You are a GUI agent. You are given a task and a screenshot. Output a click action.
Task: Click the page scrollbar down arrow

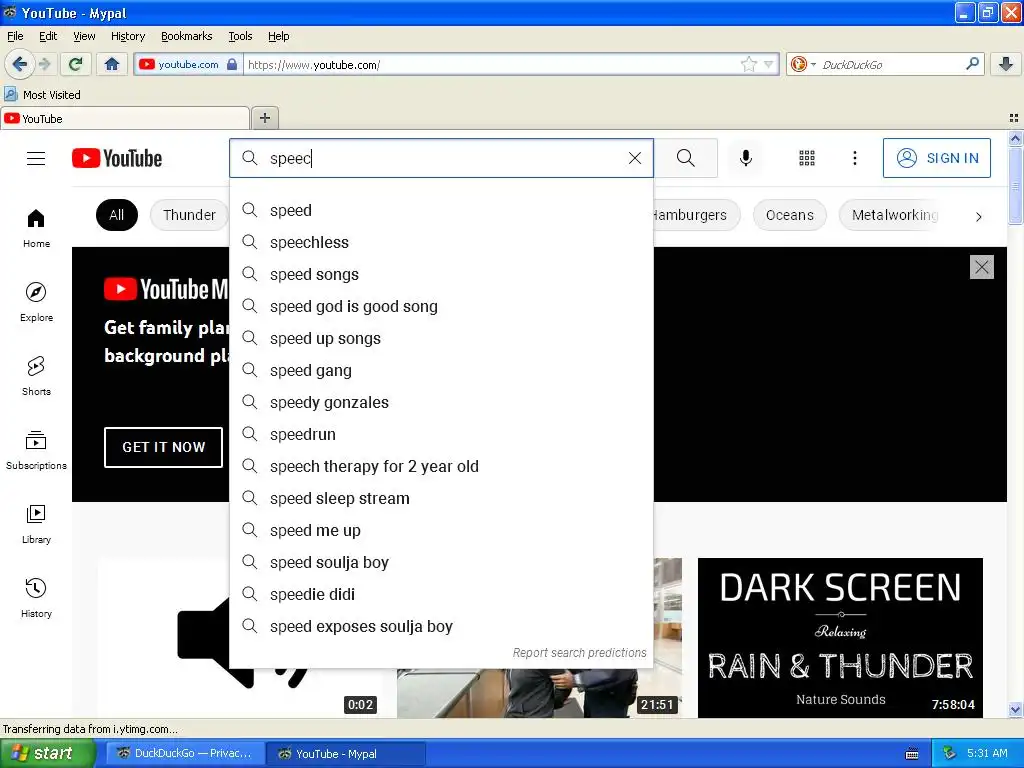click(x=1015, y=709)
